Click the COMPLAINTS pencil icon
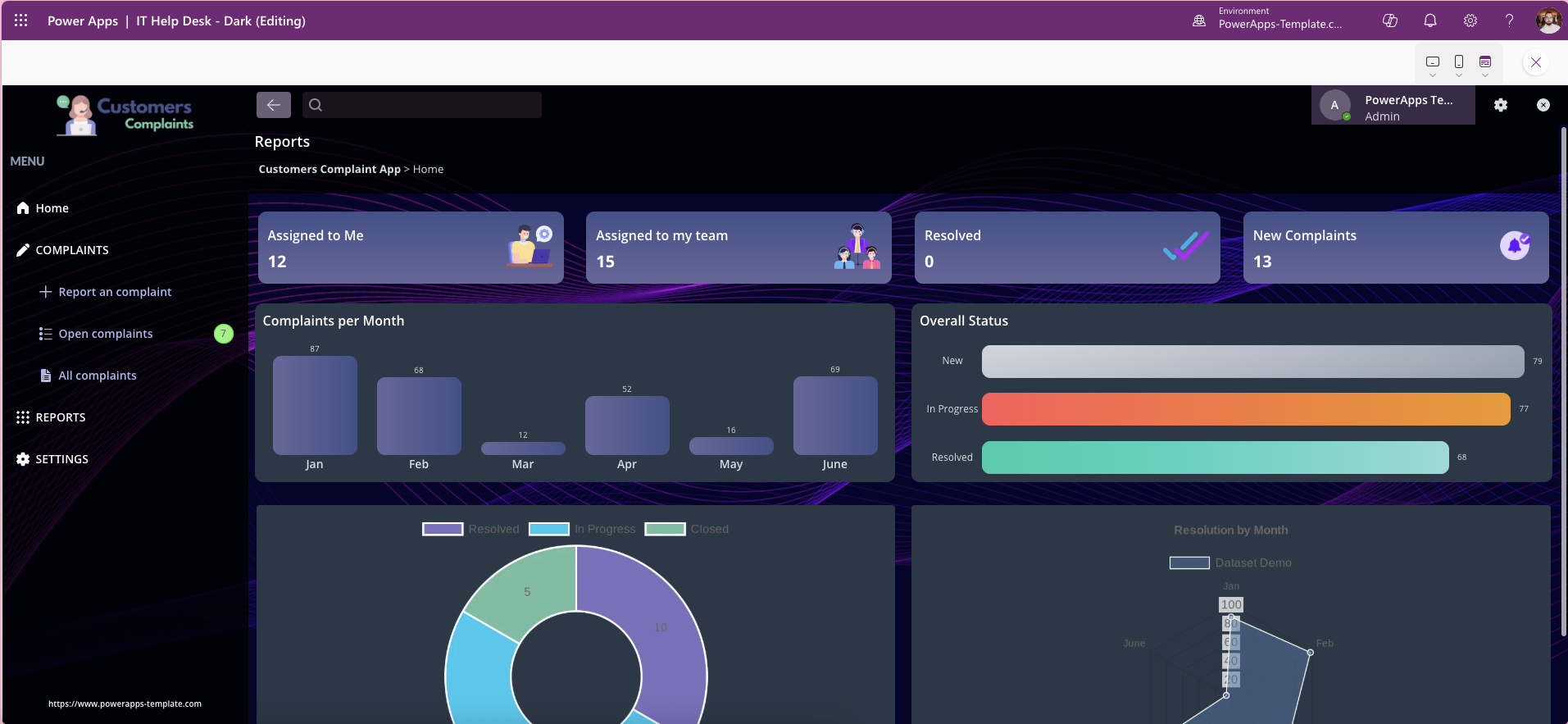Viewport: 1568px width, 724px height. click(x=23, y=250)
